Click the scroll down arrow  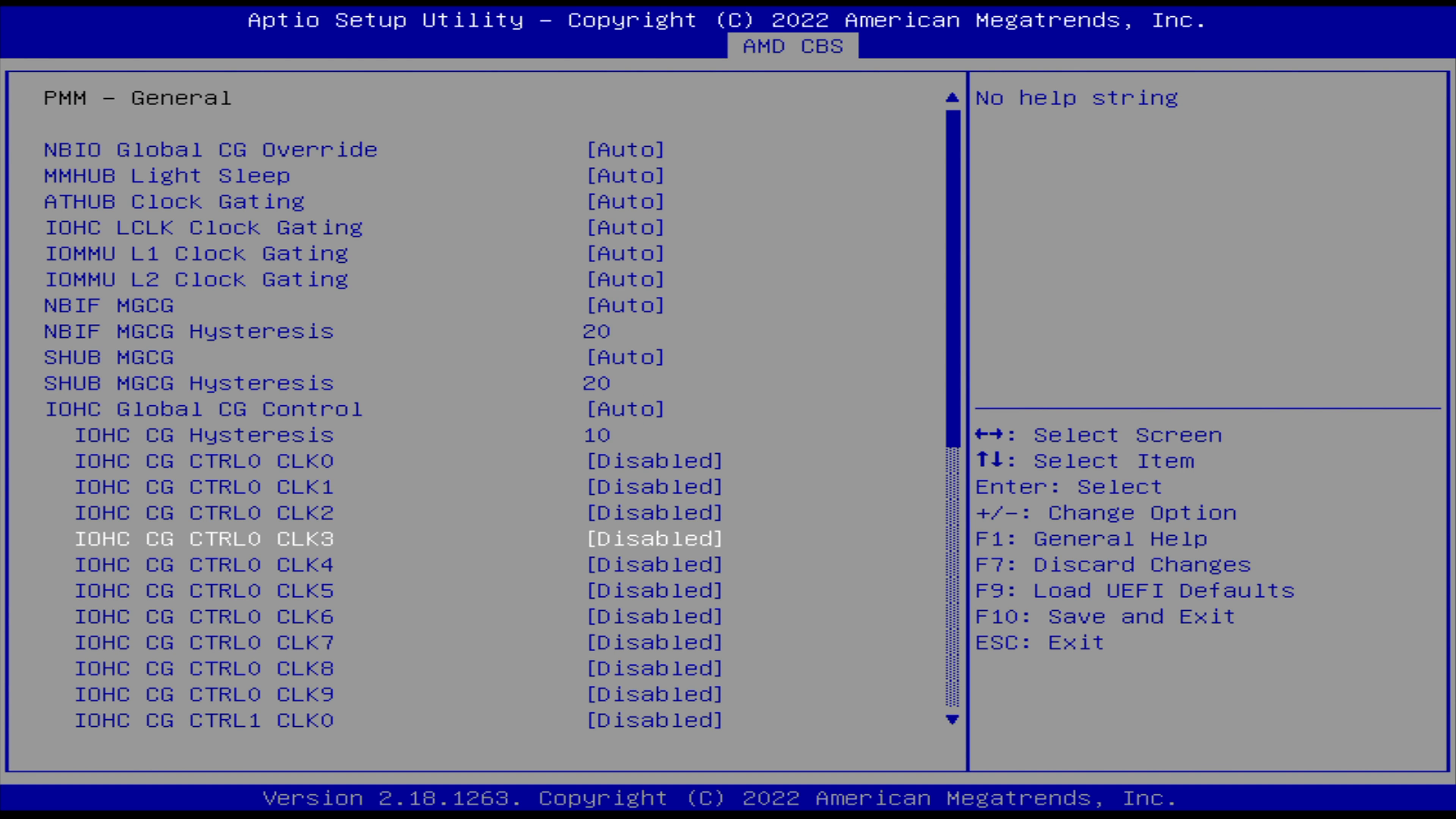(x=952, y=720)
